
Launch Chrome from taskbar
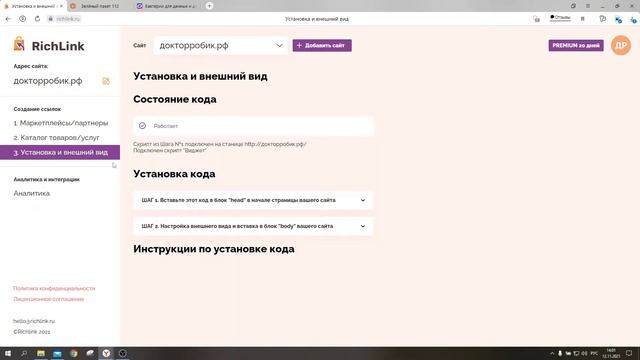pyautogui.click(x=73, y=353)
